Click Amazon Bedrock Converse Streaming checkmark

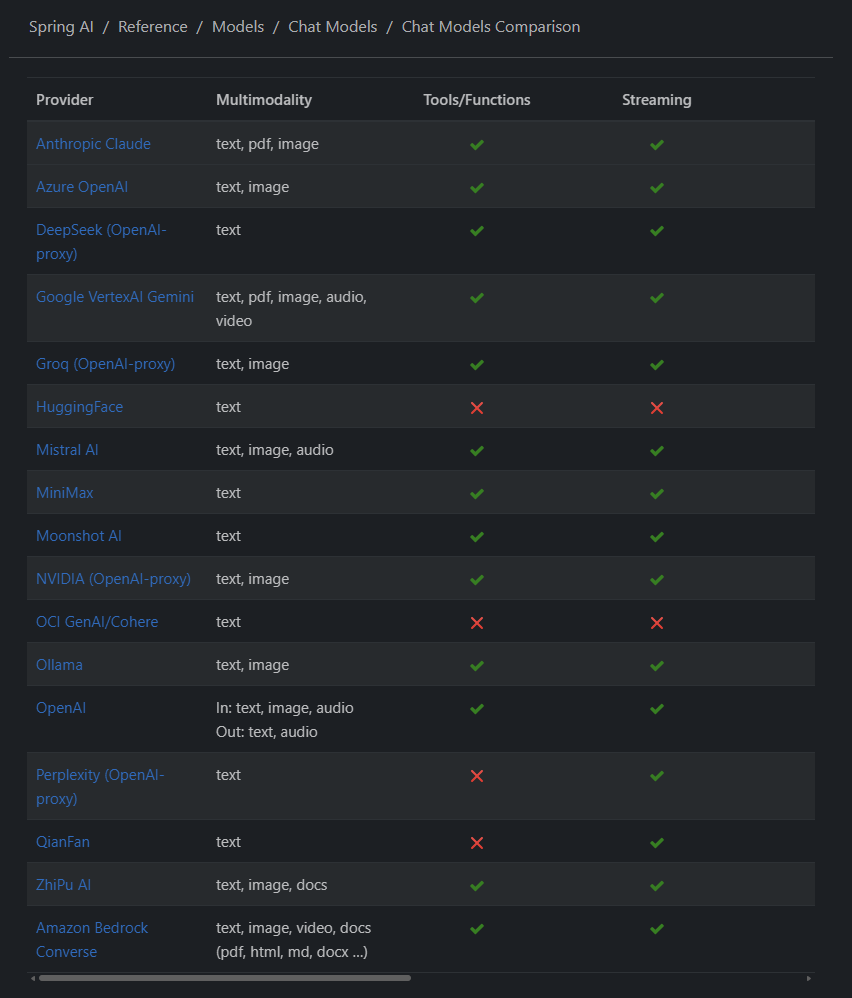pos(657,929)
